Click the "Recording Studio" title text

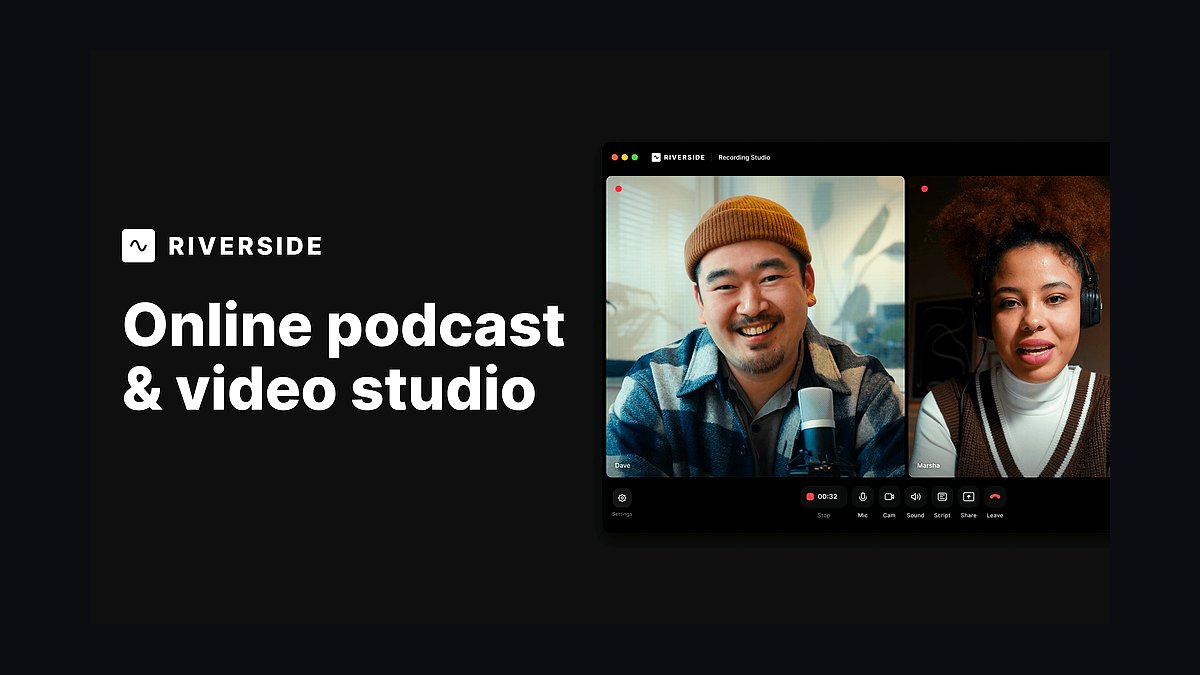pyautogui.click(x=744, y=157)
